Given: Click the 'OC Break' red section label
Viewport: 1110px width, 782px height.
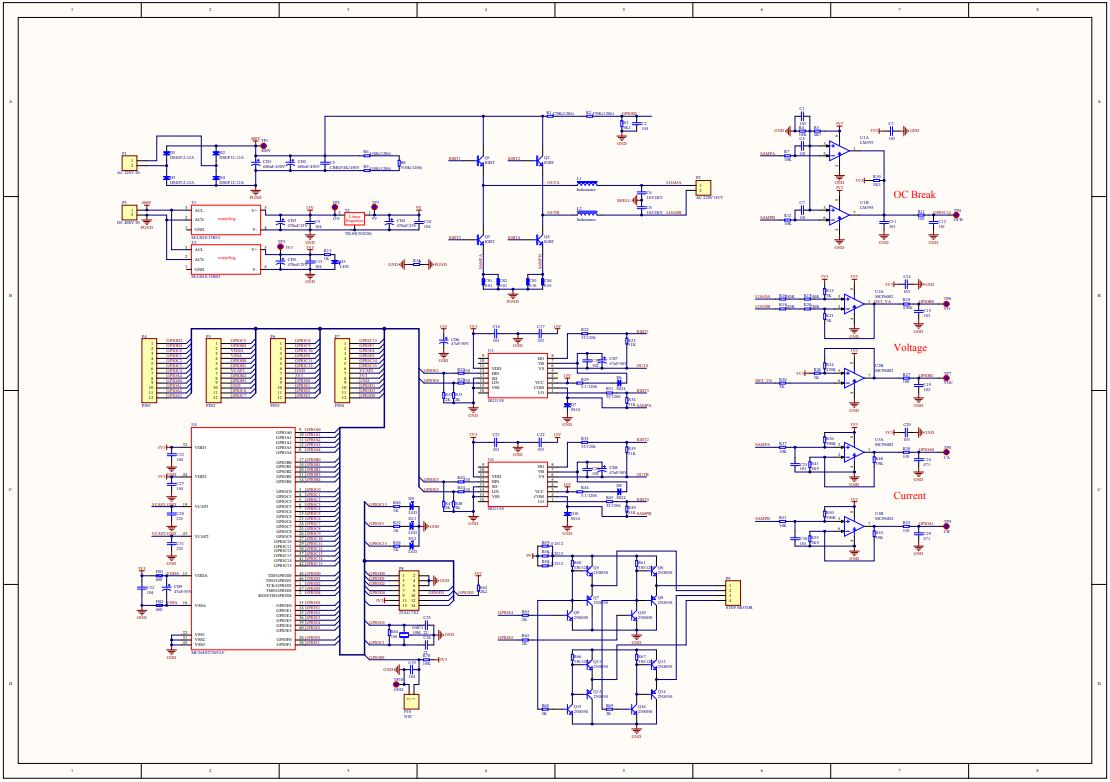Looking at the screenshot, I should (x=914, y=195).
